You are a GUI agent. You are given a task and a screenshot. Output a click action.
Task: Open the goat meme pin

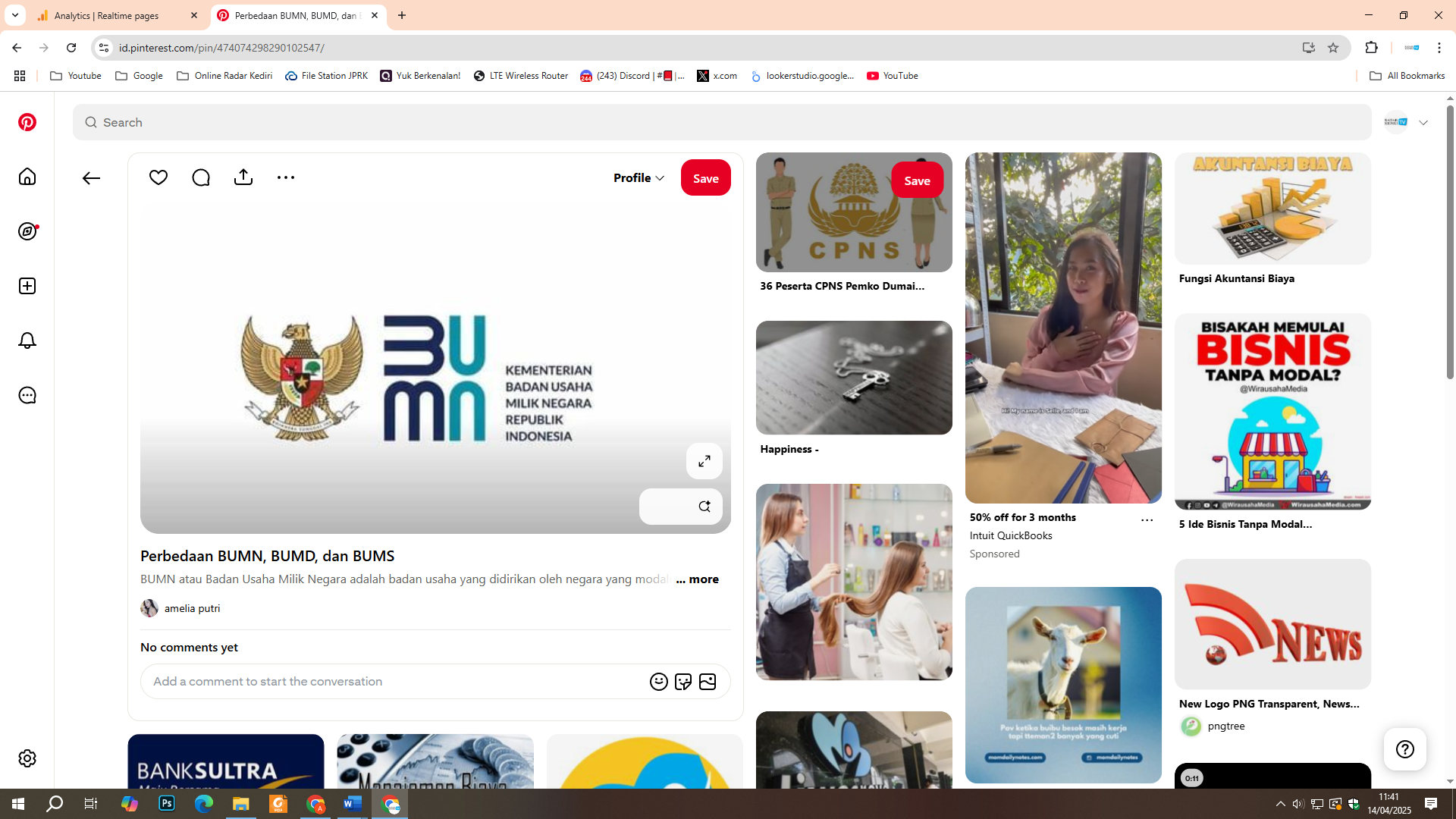tap(1063, 685)
